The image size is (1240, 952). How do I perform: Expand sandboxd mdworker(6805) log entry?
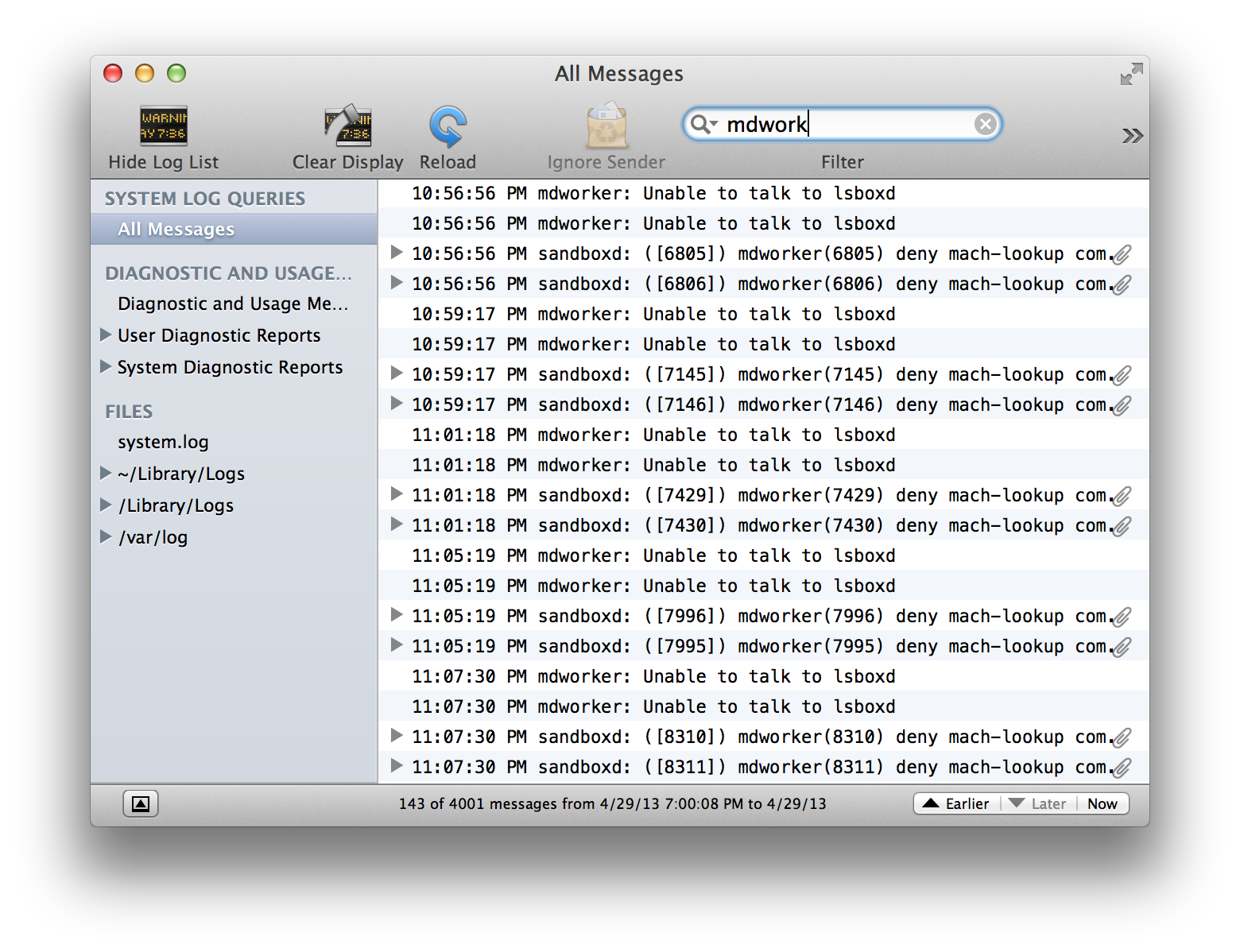[396, 253]
